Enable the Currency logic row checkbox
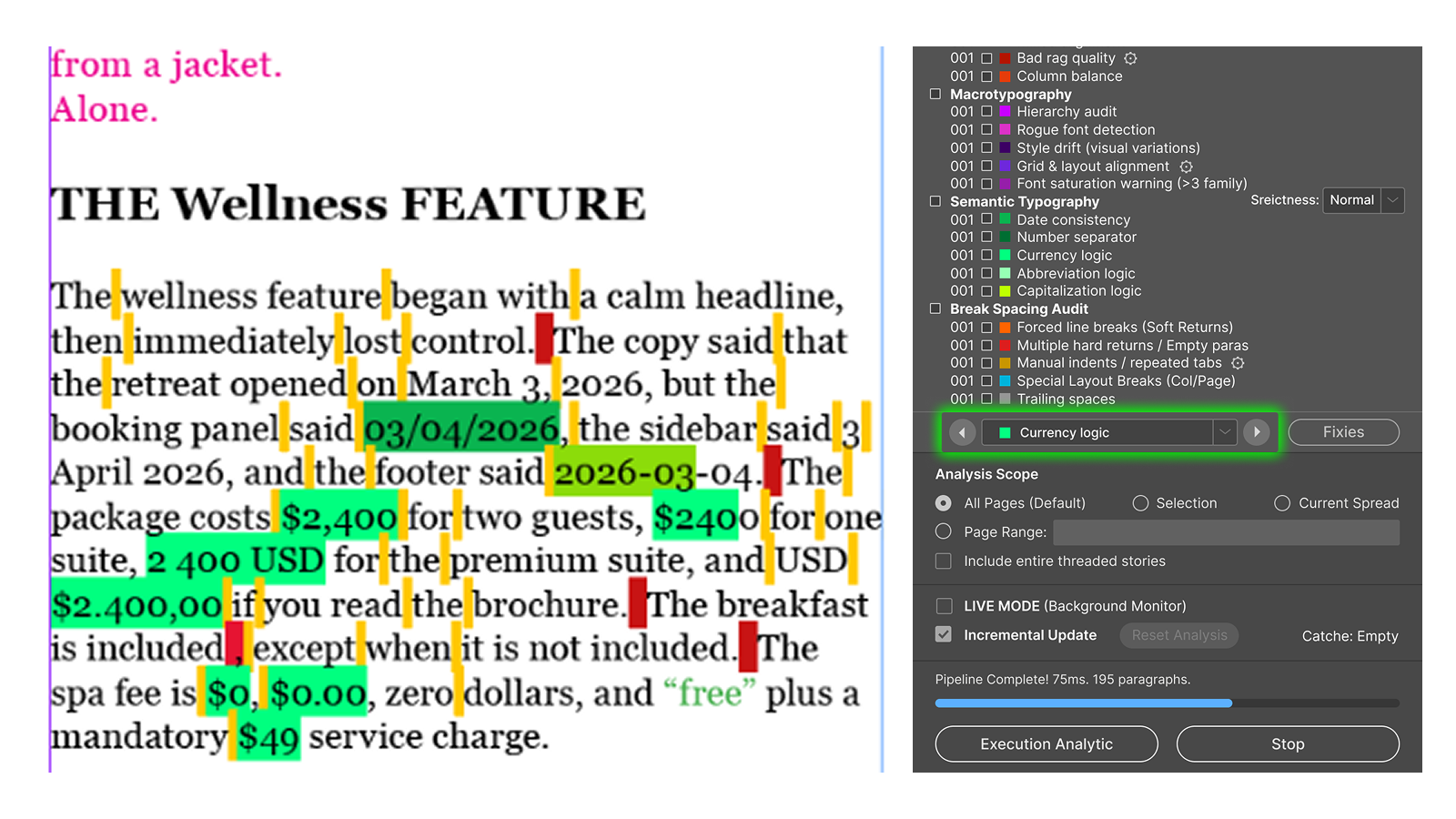The width and height of the screenshot is (1456, 819). [986, 256]
